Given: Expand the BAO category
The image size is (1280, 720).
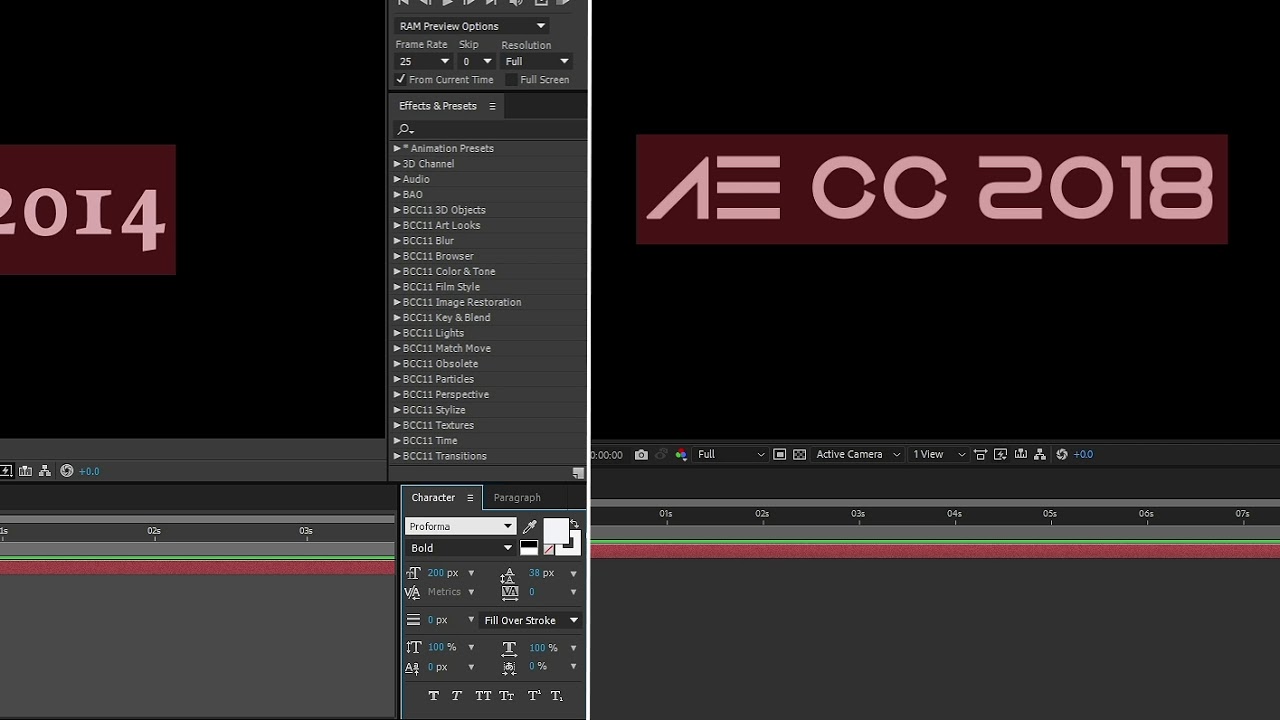Looking at the screenshot, I should [397, 195].
